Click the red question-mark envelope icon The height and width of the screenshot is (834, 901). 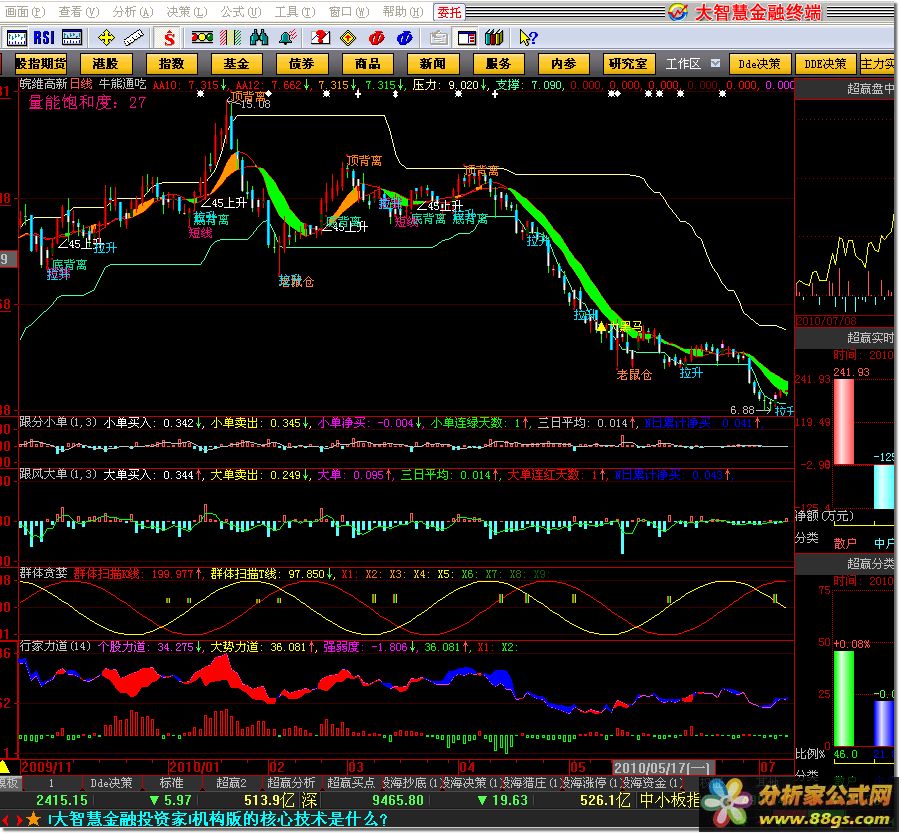click(x=320, y=38)
